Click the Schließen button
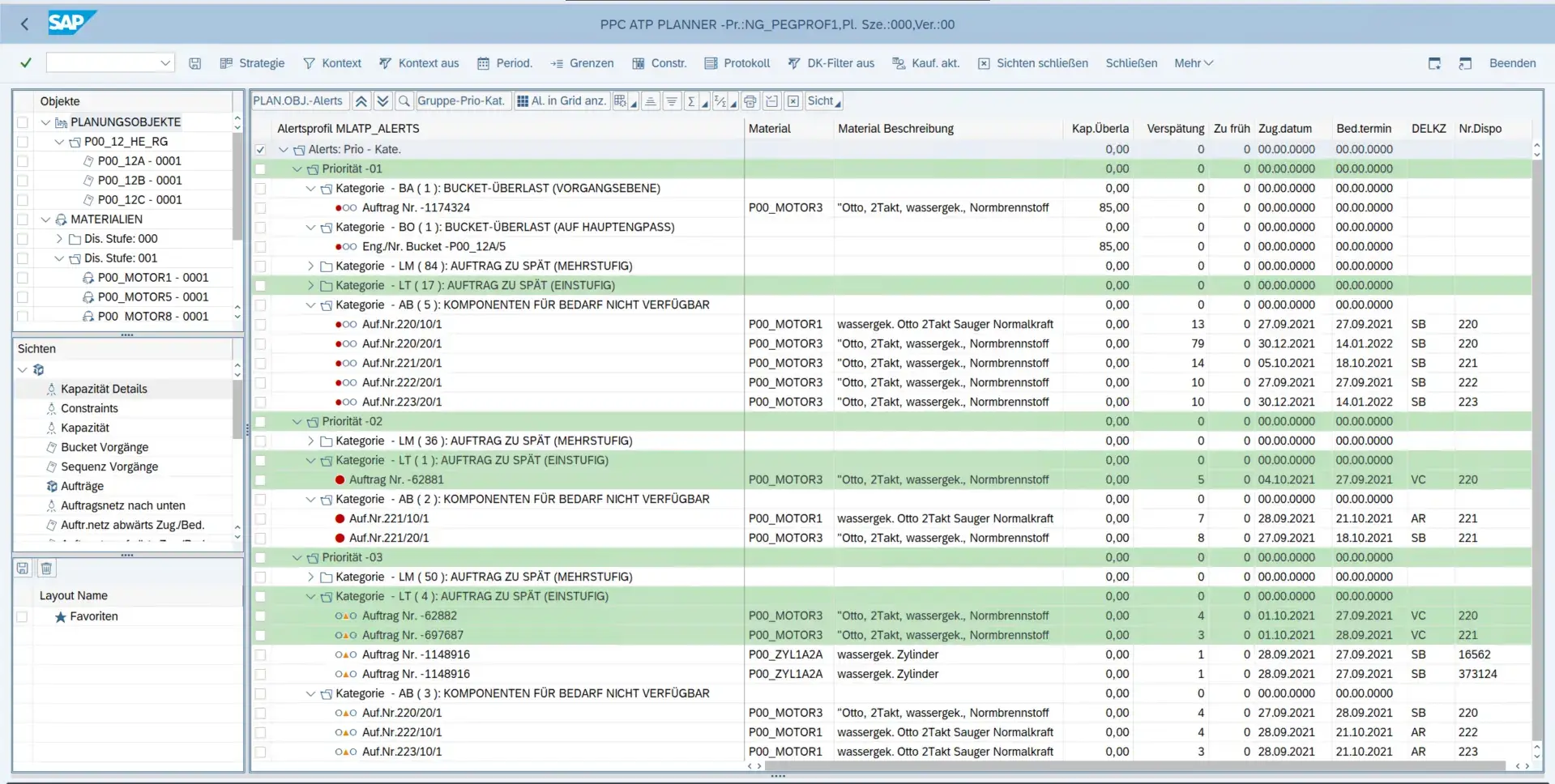 coord(1131,63)
